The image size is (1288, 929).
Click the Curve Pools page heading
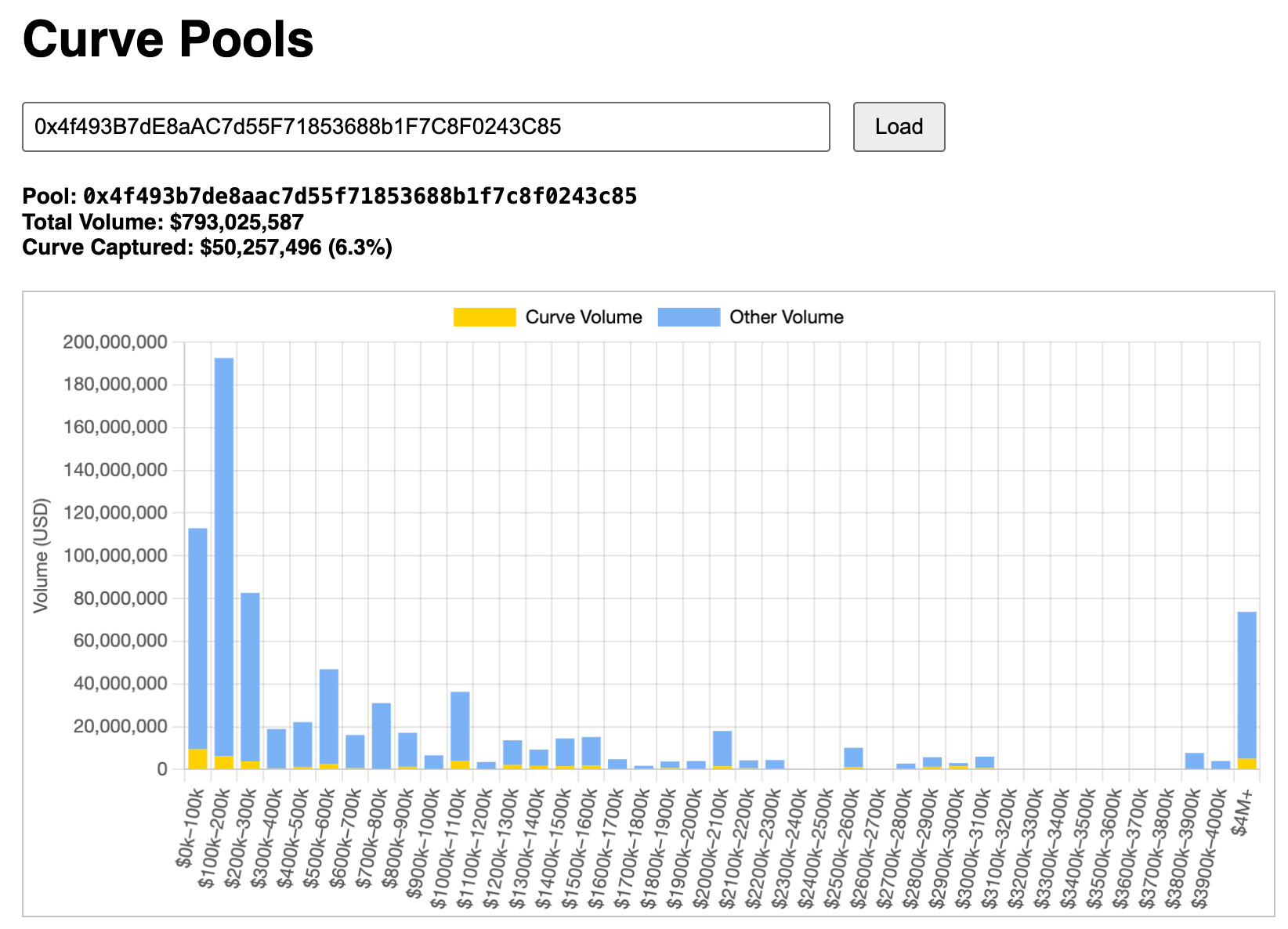tap(168, 39)
